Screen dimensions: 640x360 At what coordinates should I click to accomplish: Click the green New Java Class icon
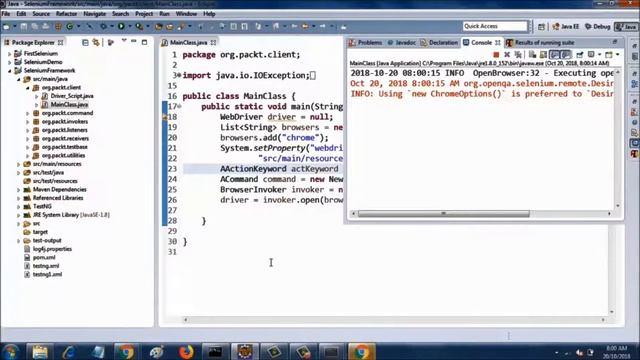(70, 27)
